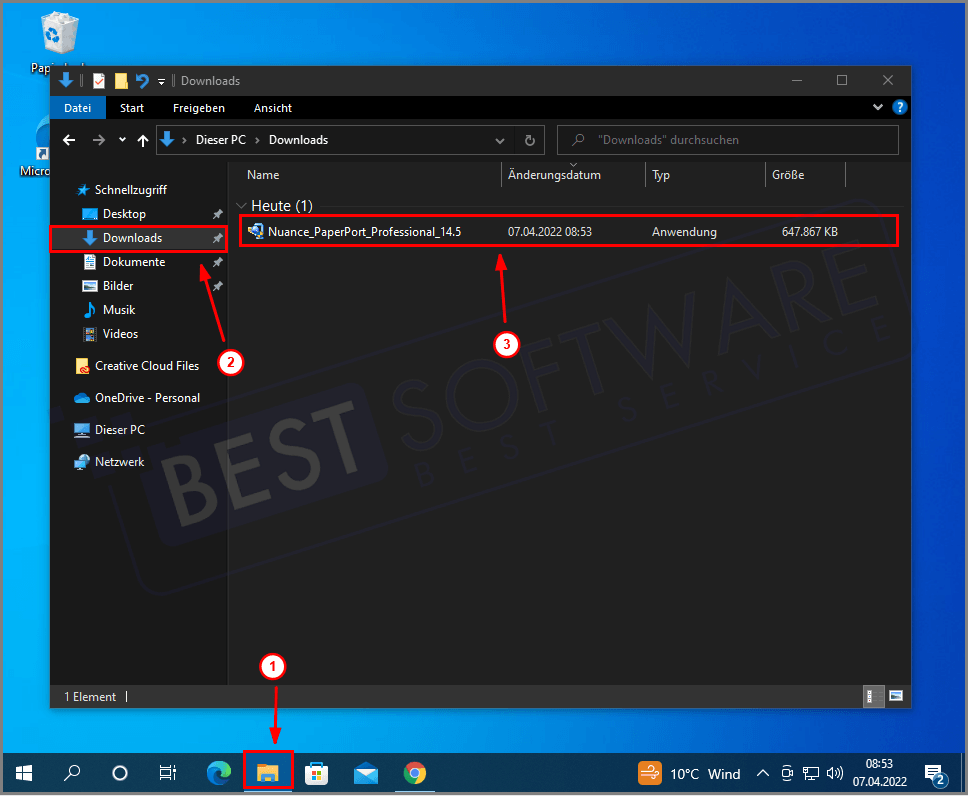This screenshot has width=968, height=796.
Task: Collapse the Heute group chevron
Action: pos(242,206)
